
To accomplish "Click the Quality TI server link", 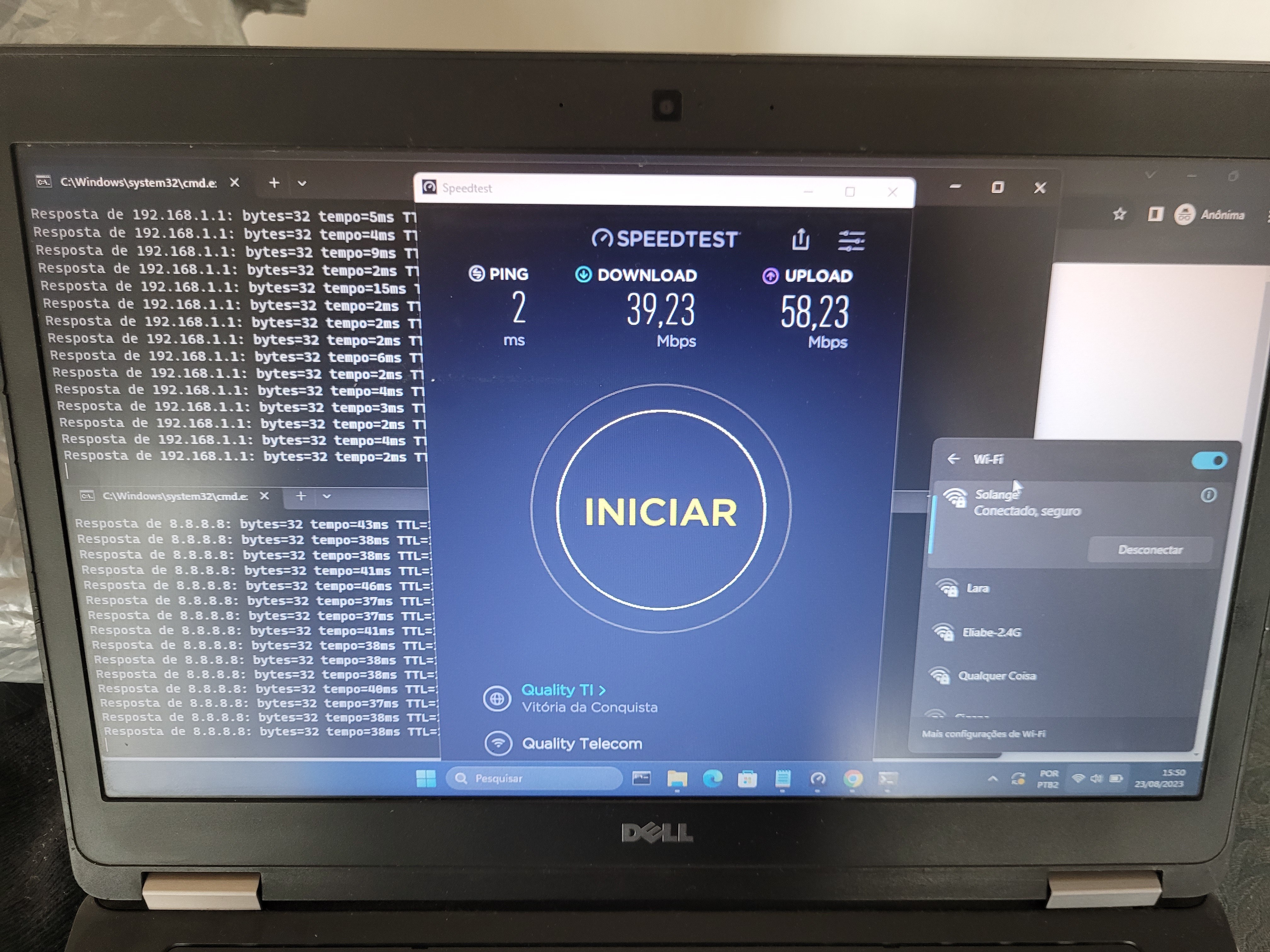I will pyautogui.click(x=563, y=690).
